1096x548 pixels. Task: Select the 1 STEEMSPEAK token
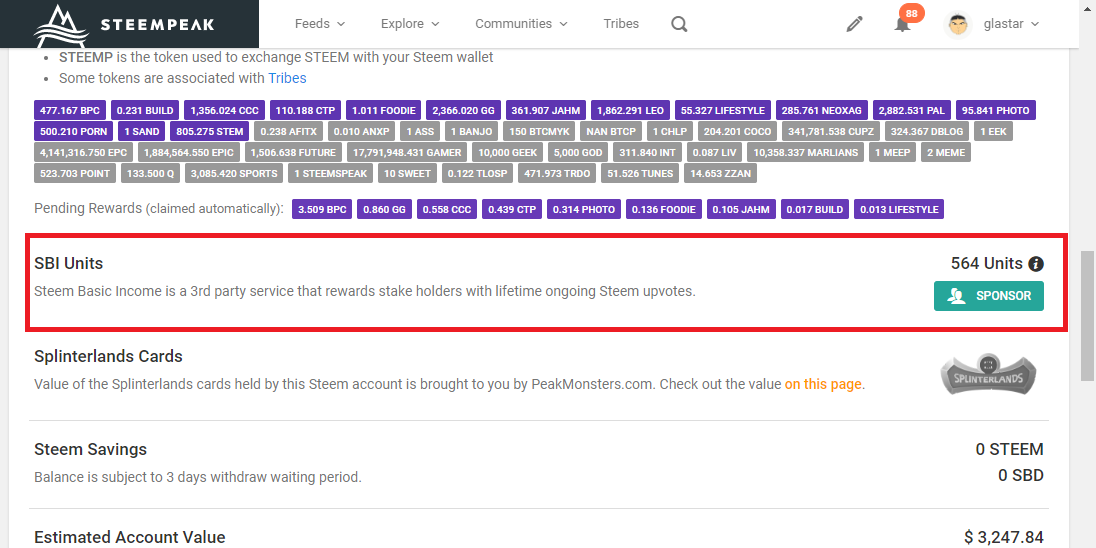tap(331, 173)
